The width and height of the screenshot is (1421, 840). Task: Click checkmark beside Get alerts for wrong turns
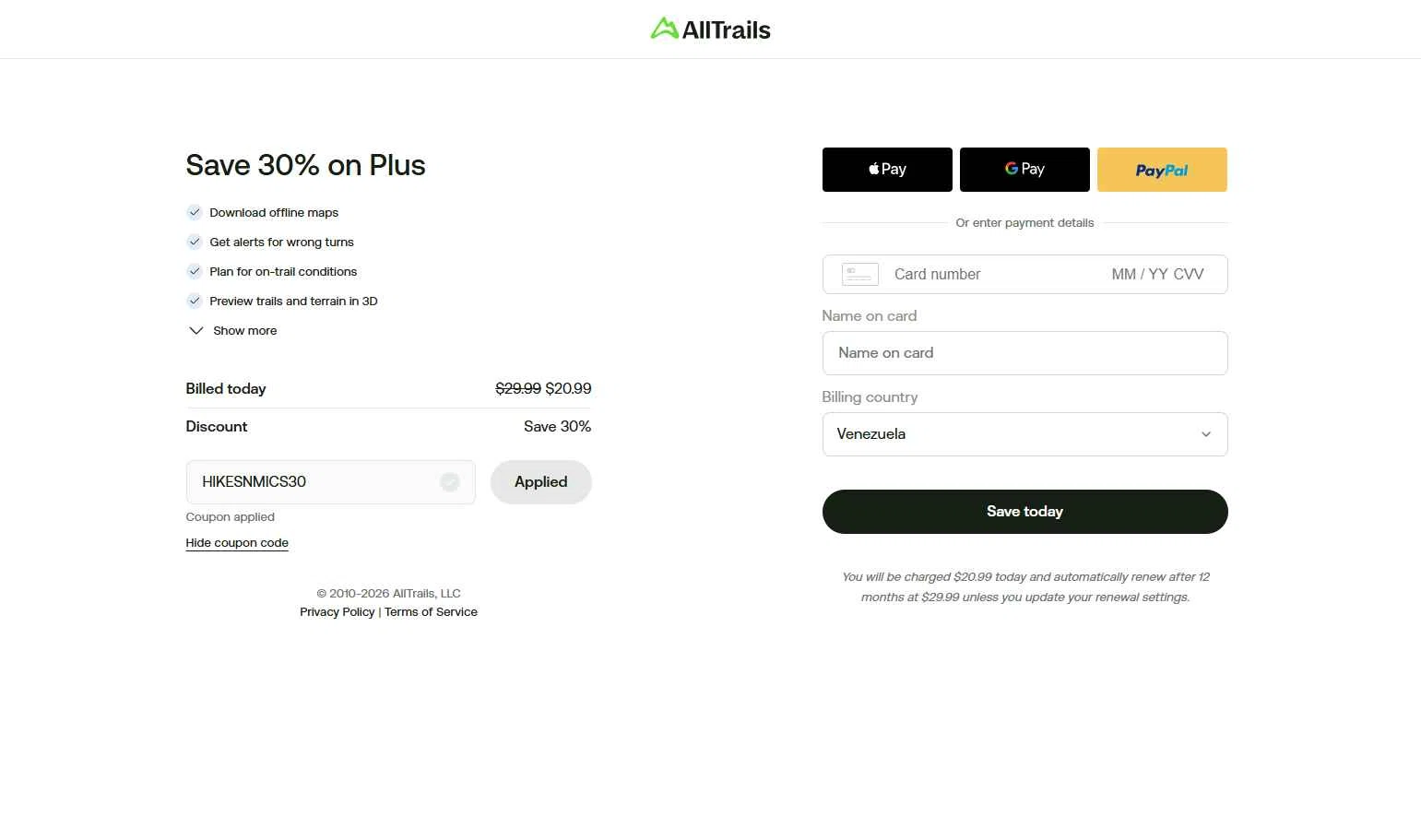195,243
